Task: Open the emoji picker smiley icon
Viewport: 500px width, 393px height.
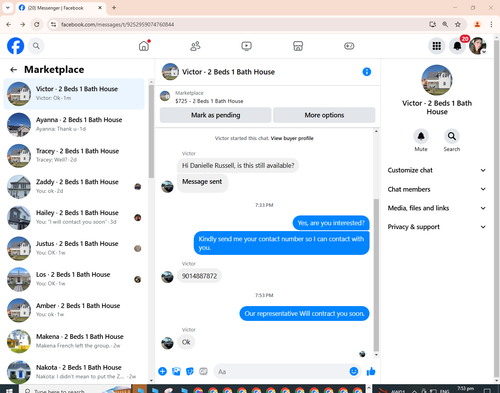Action: [x=354, y=371]
